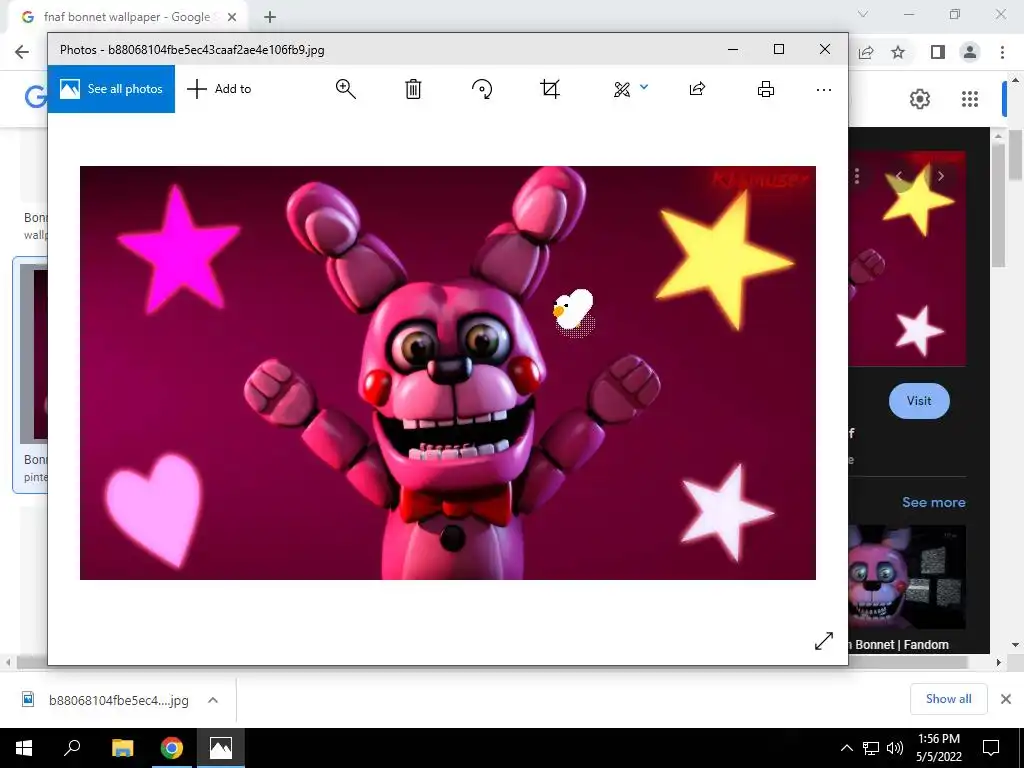Zoom into the photo with magnifier icon
Screen dimensions: 1024x768
pyautogui.click(x=345, y=89)
